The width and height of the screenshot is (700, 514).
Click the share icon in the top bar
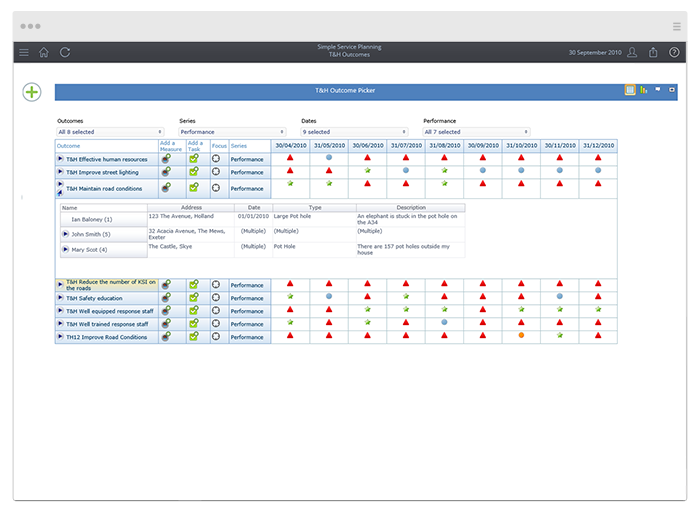[x=653, y=52]
